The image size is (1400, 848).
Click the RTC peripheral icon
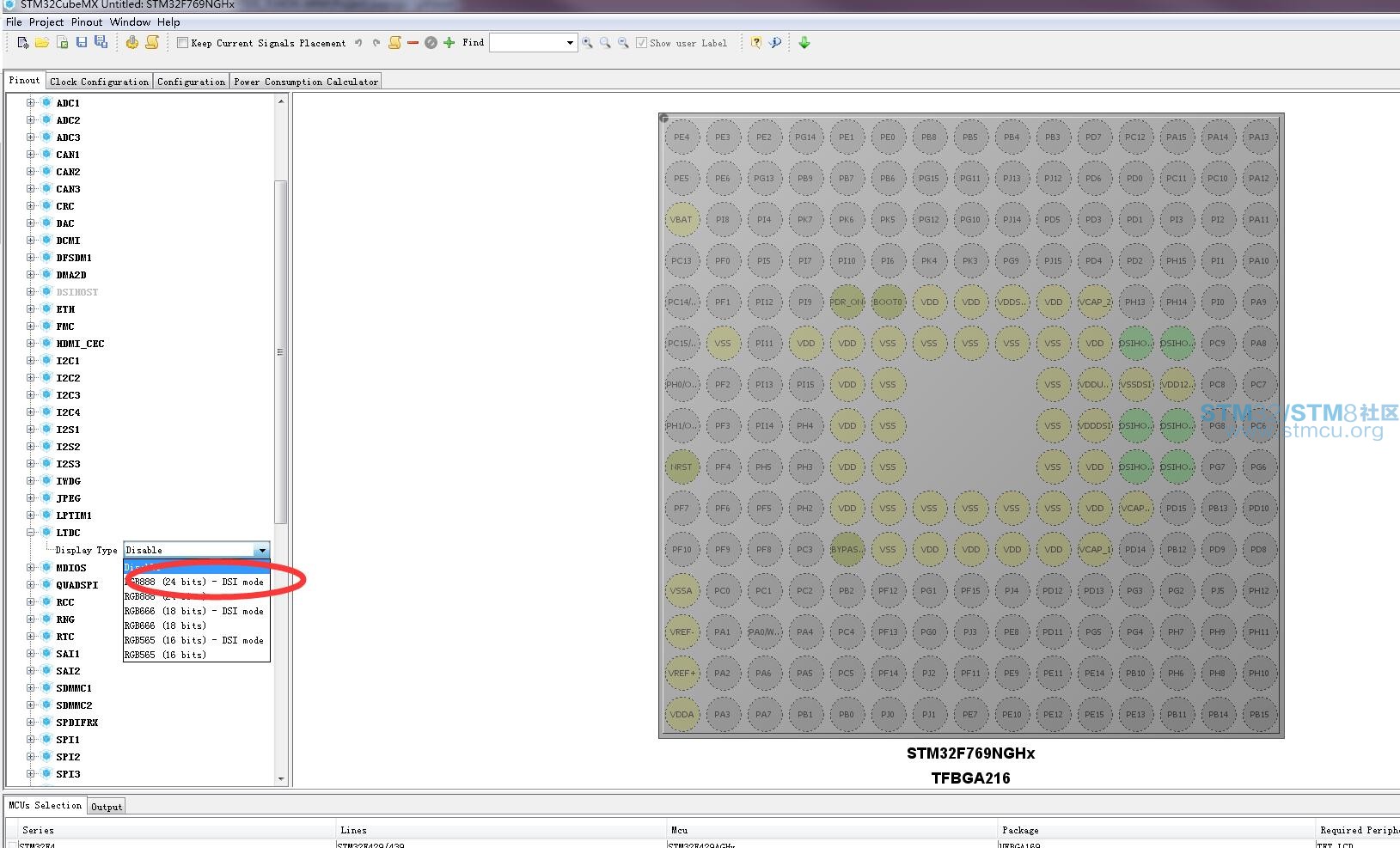(46, 636)
